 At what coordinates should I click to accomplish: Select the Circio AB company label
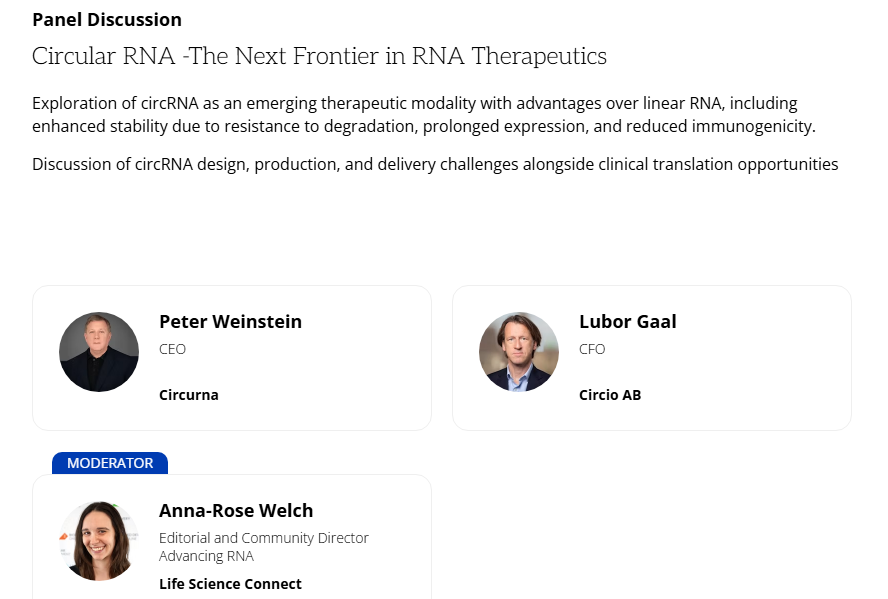pyautogui.click(x=610, y=395)
